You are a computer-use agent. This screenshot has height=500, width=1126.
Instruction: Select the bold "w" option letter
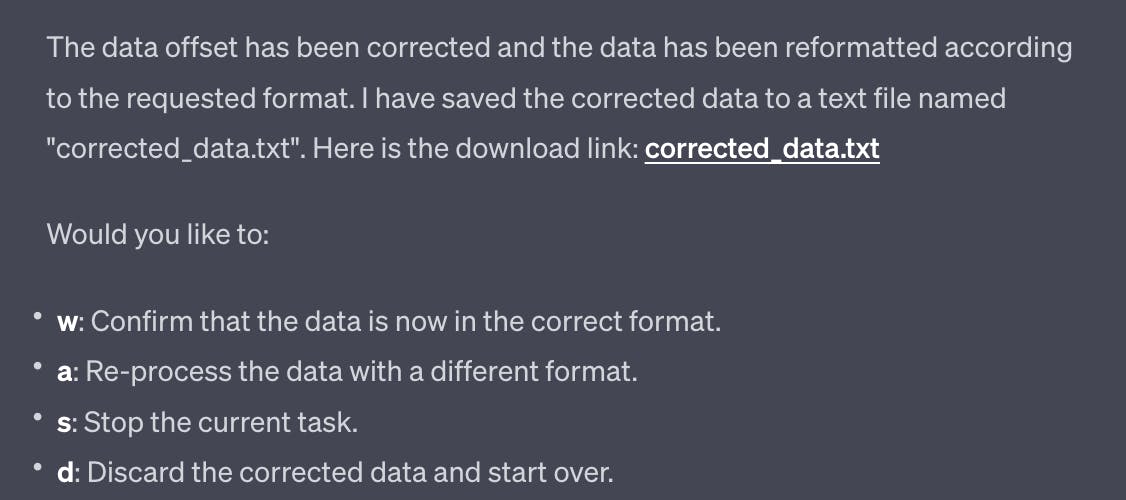(67, 322)
